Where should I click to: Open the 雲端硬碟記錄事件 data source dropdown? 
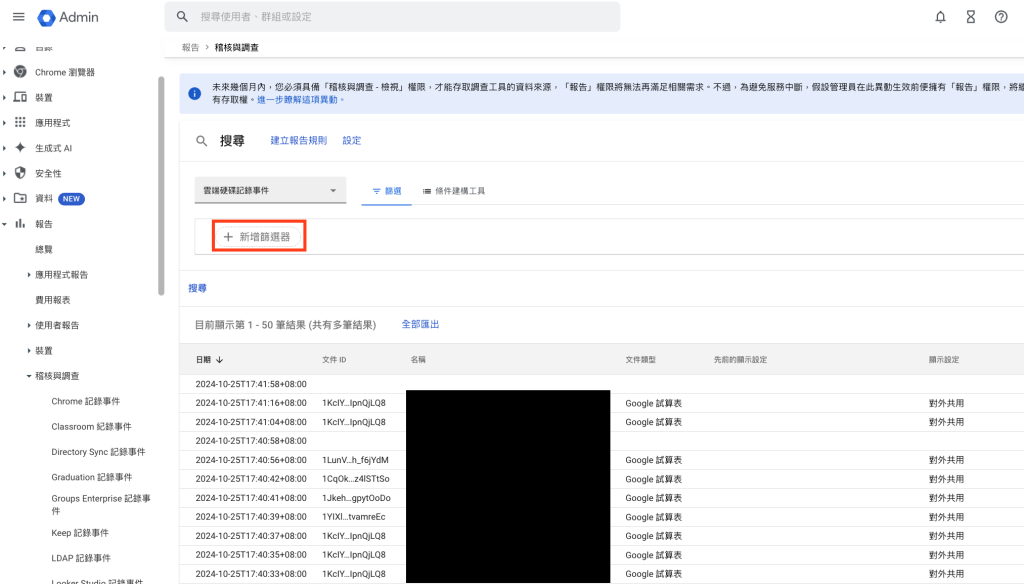(x=270, y=190)
